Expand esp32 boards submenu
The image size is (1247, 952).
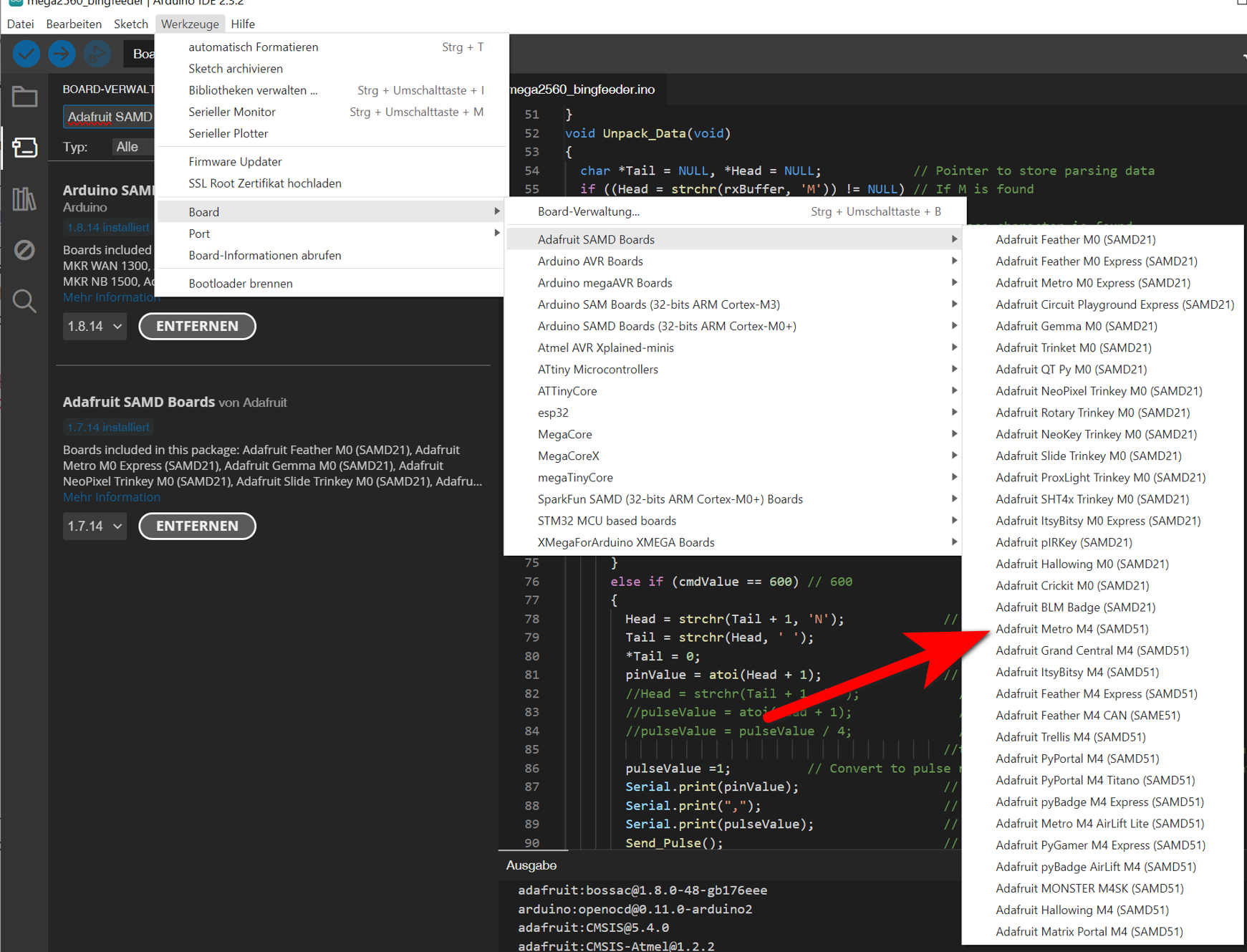coord(734,413)
